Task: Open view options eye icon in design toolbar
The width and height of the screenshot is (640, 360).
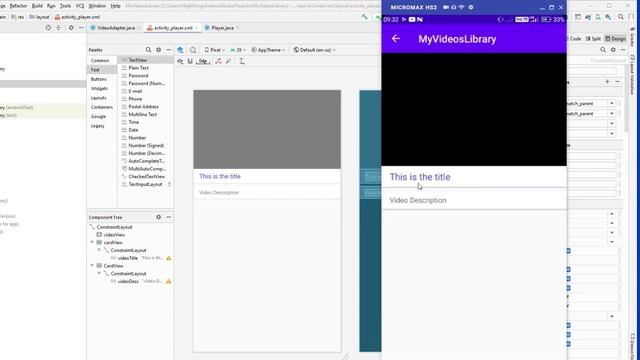Action: 180,61
